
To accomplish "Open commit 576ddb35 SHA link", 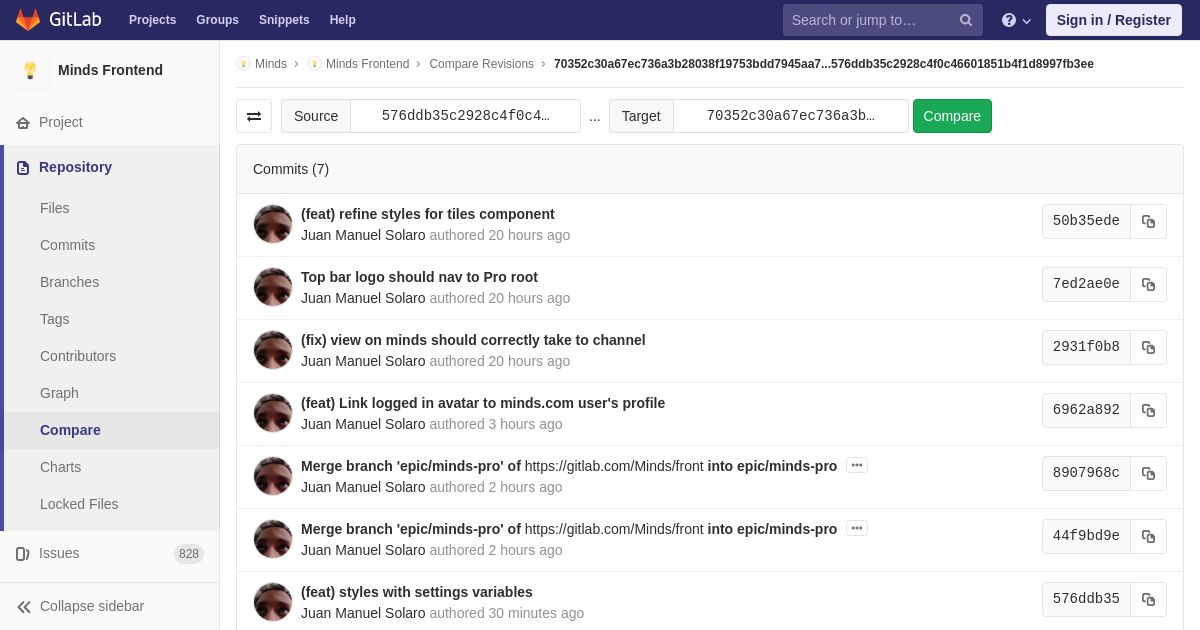I will coord(1086,599).
